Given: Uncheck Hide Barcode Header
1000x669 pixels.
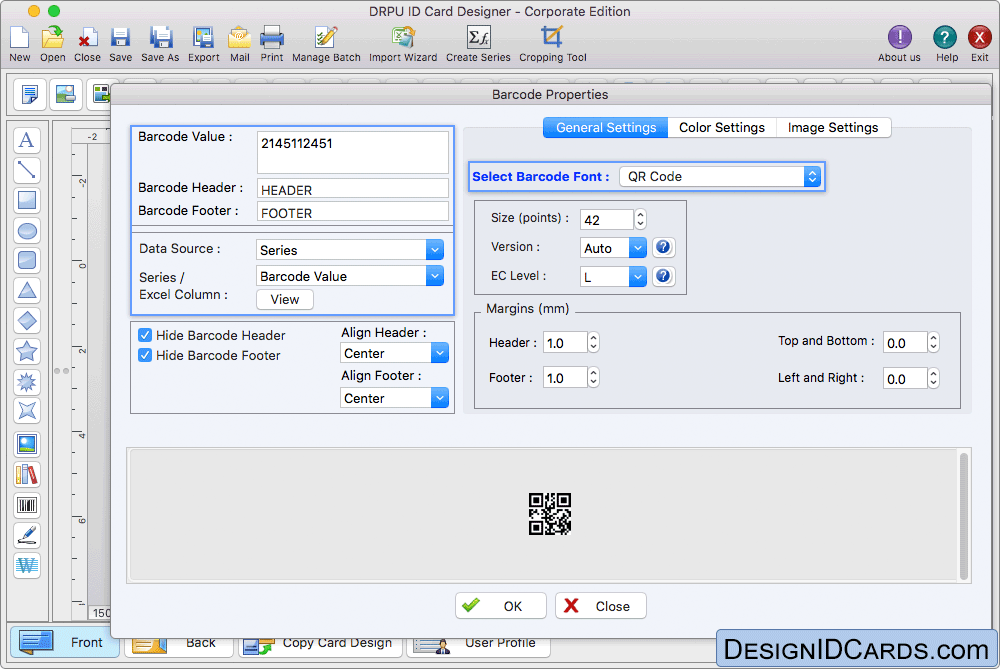Looking at the screenshot, I should 145,336.
